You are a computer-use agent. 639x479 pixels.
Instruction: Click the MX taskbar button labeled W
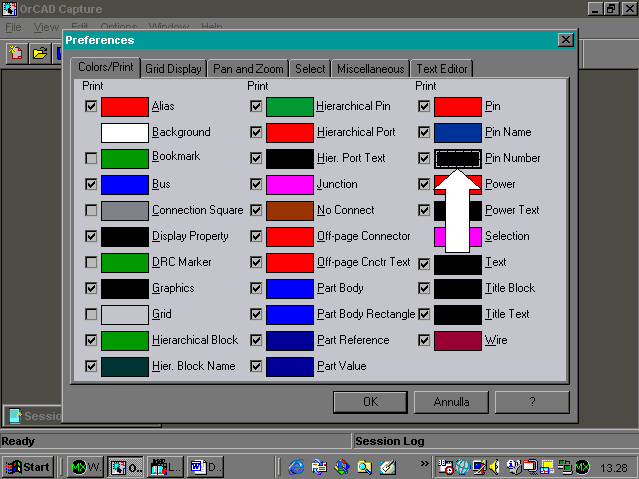(x=86, y=467)
